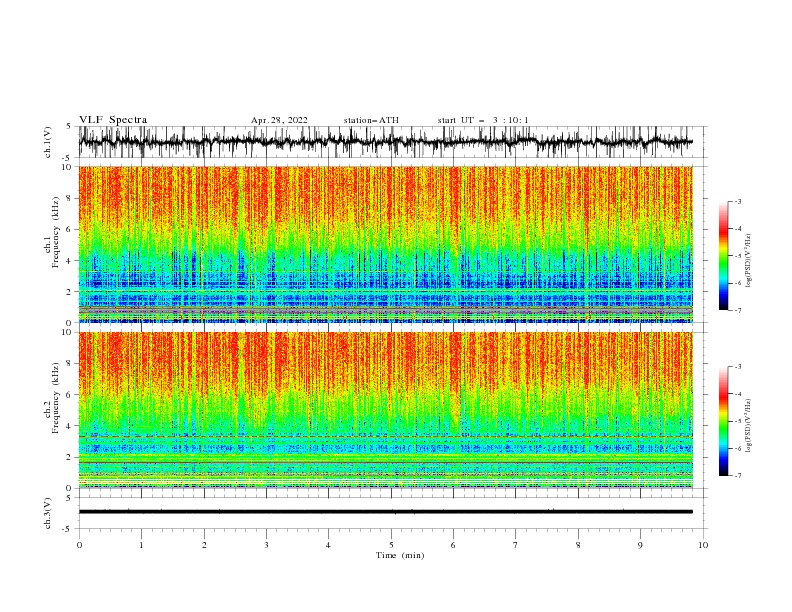792x612 pixels.
Task: Click the ch.1 frequency tick "8"
Action: (70, 198)
